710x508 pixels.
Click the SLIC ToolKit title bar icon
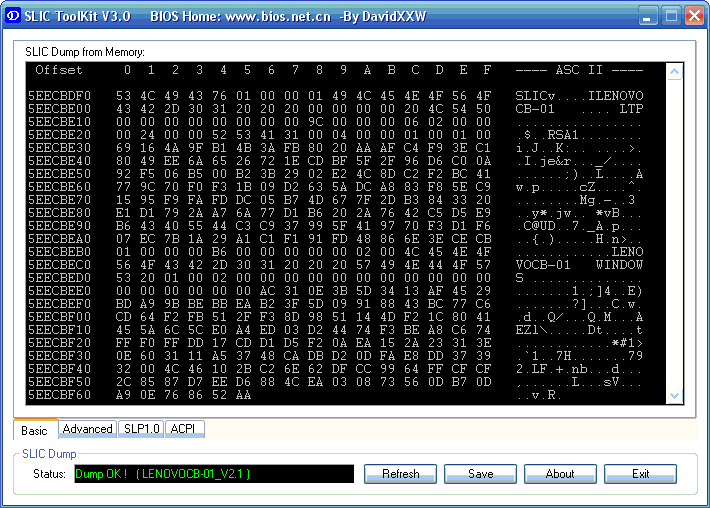click(12, 16)
